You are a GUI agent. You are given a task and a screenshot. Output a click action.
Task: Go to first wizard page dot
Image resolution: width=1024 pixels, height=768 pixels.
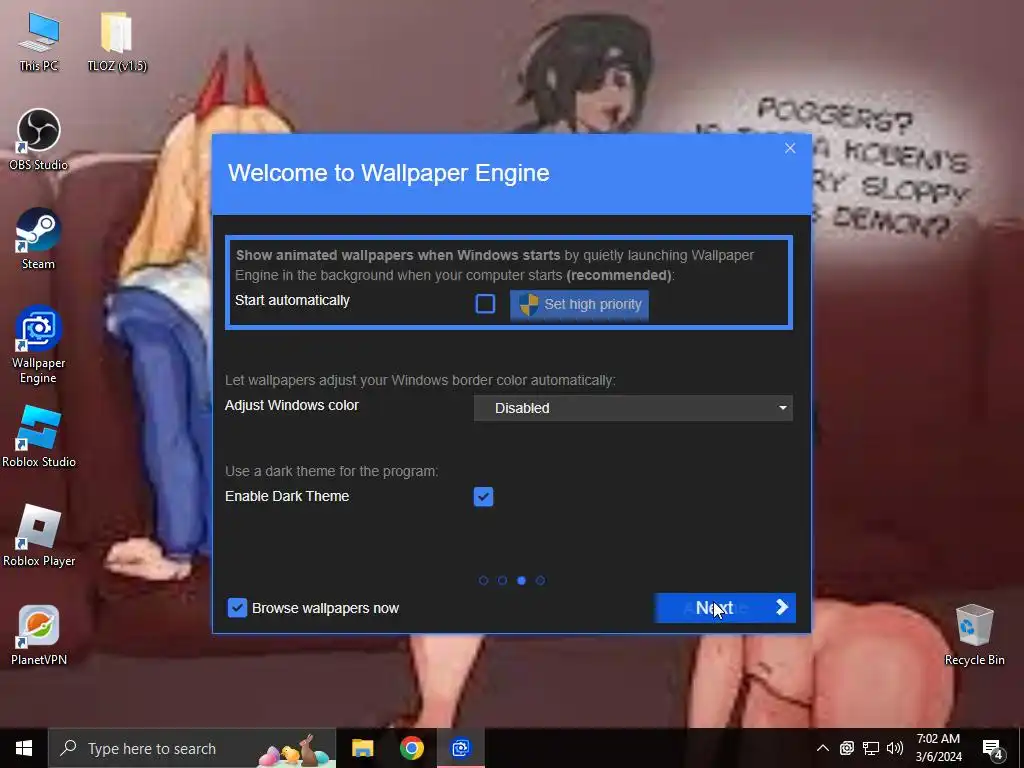483,581
